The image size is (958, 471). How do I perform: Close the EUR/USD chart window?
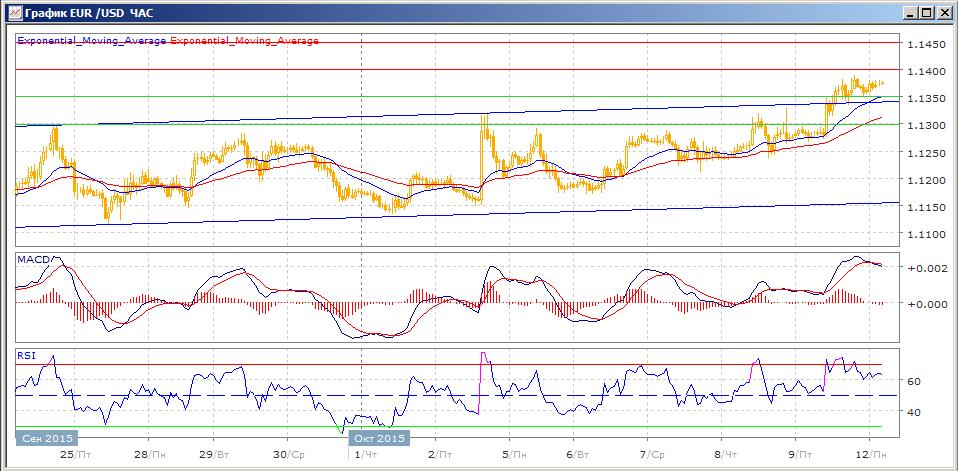[x=943, y=13]
